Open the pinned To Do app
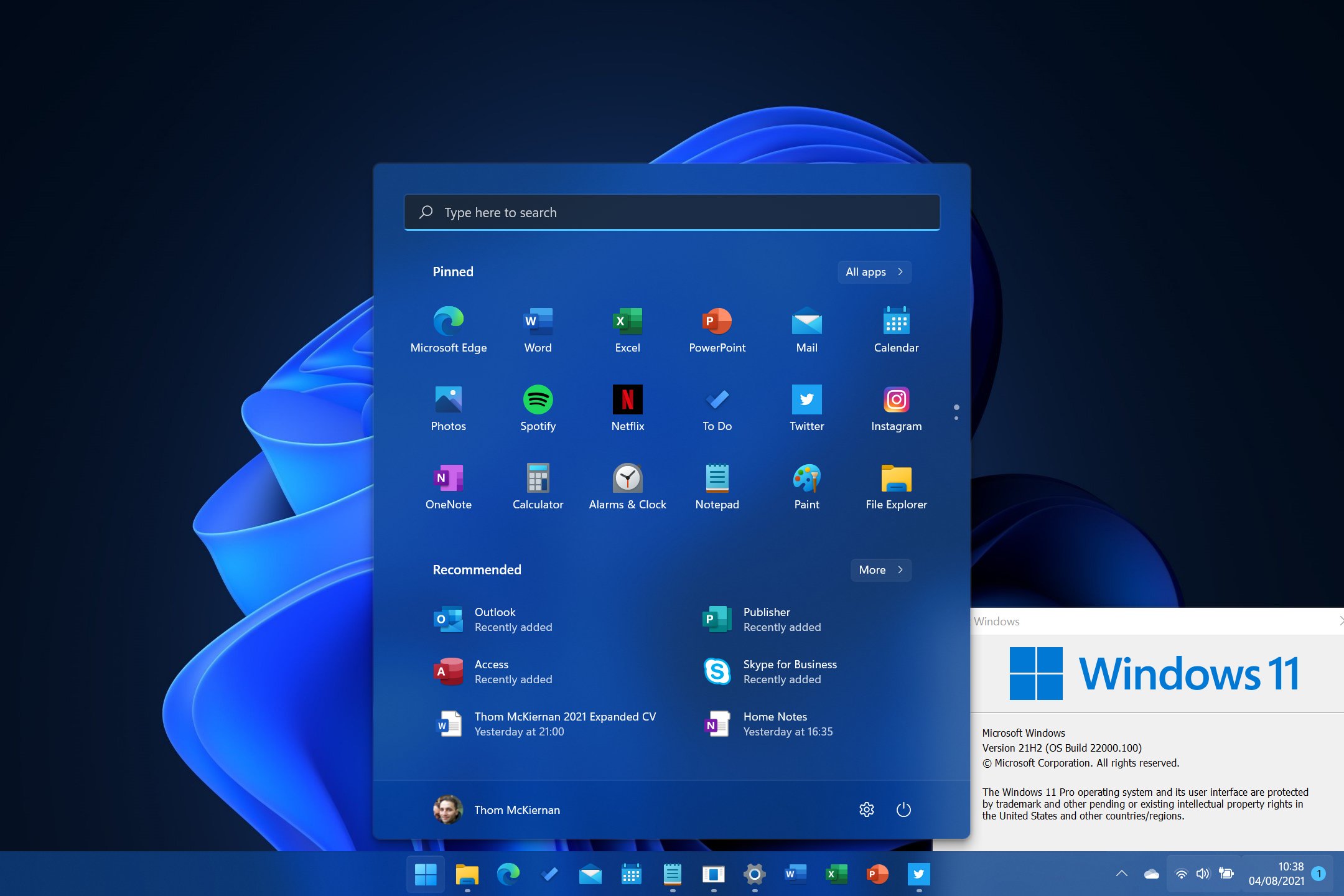The image size is (1344, 896). point(717,409)
